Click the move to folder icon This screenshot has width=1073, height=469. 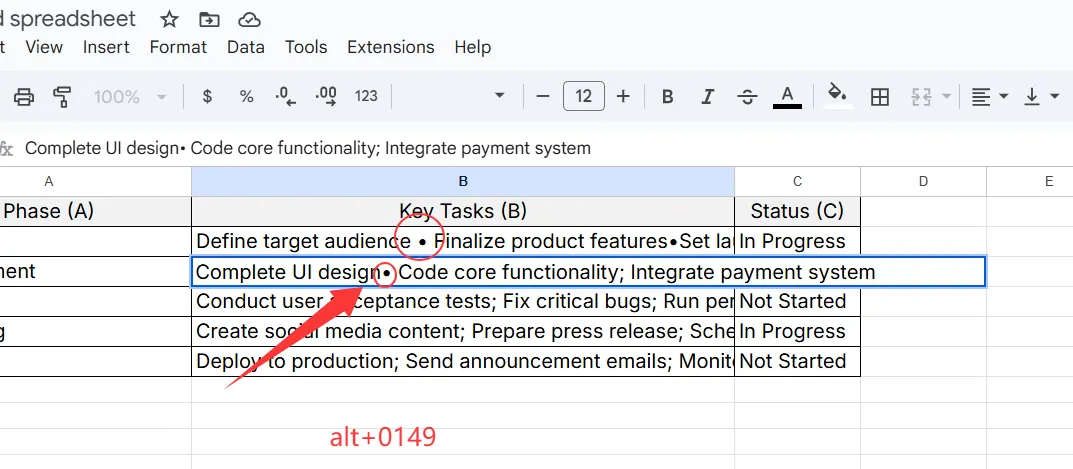tap(209, 19)
